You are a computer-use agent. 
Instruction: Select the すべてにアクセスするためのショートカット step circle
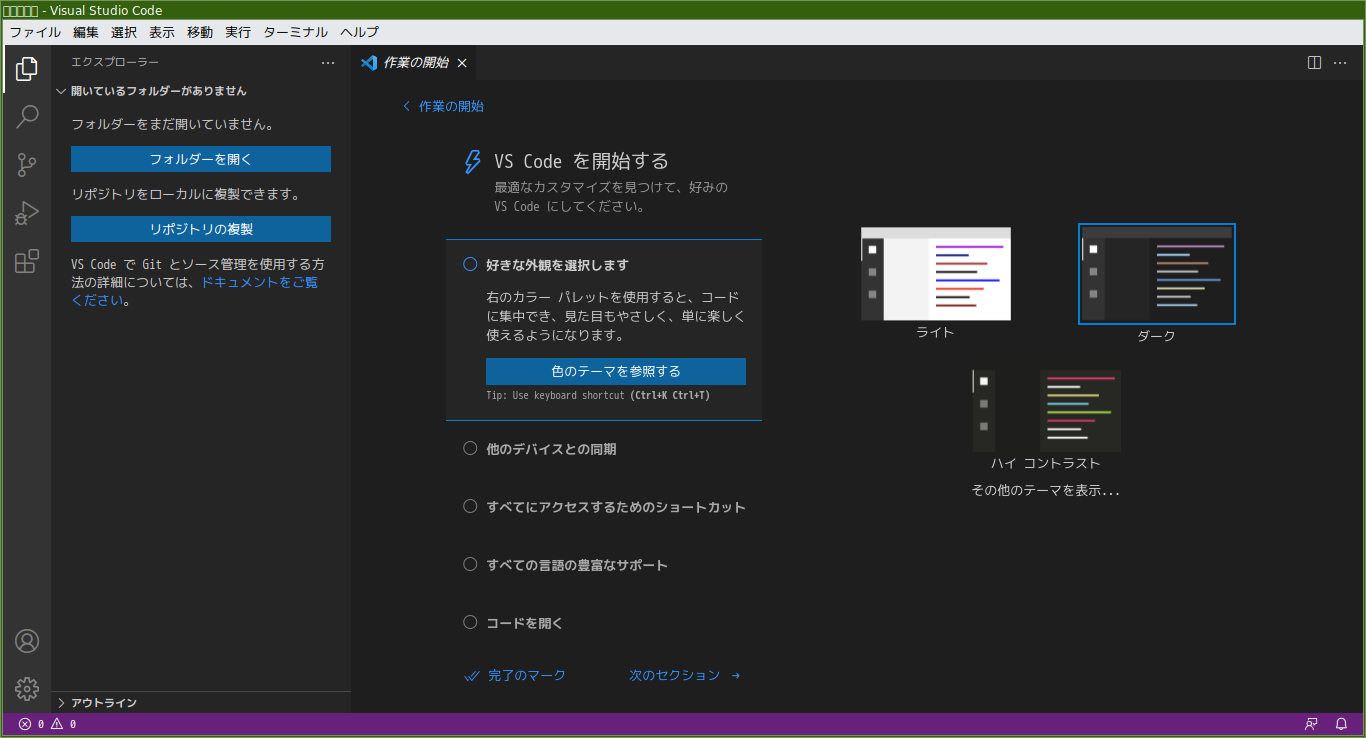point(470,506)
